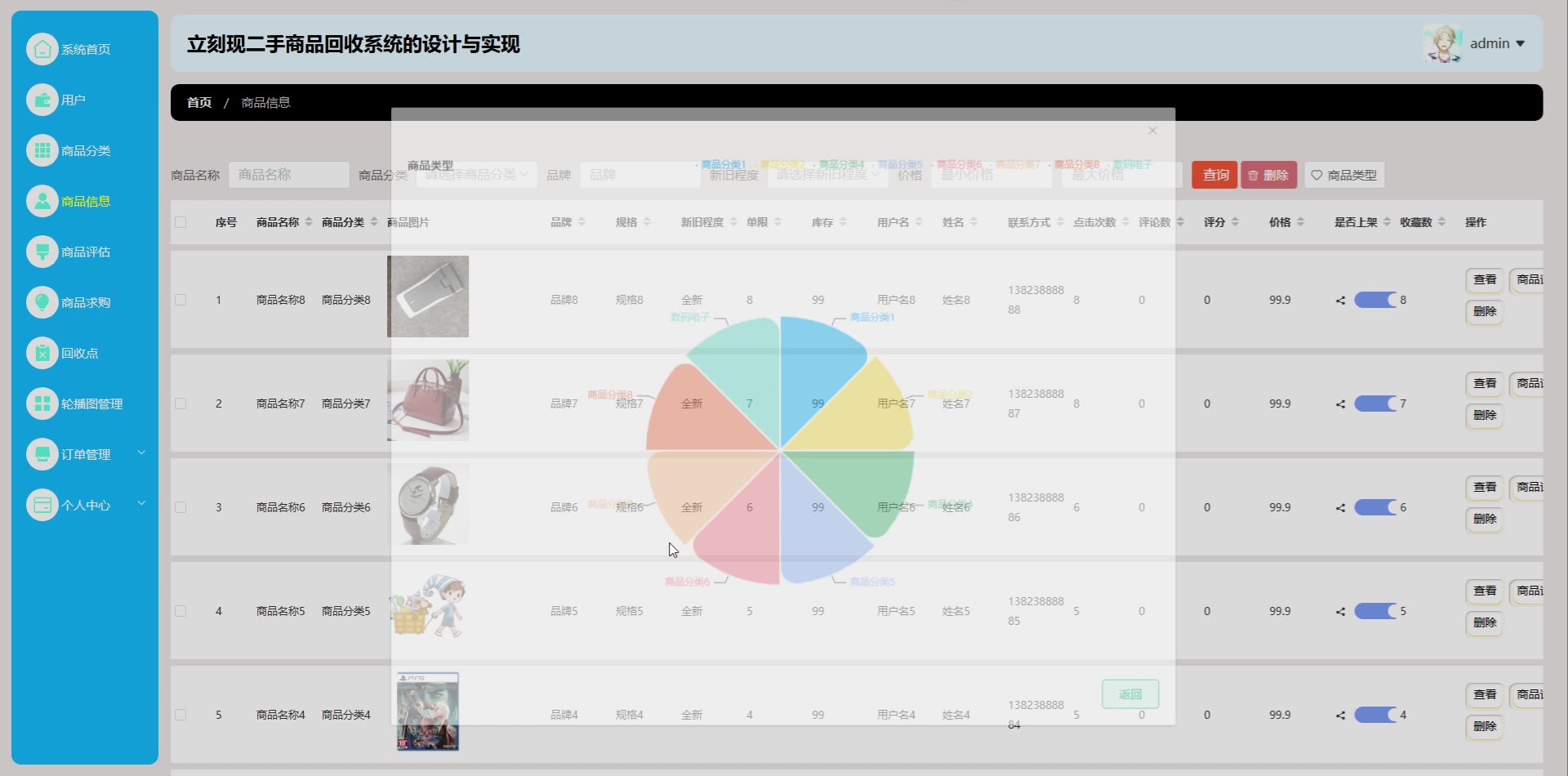Go to 首页 via the breadcrumb
The height and width of the screenshot is (776, 1568).
pos(199,102)
